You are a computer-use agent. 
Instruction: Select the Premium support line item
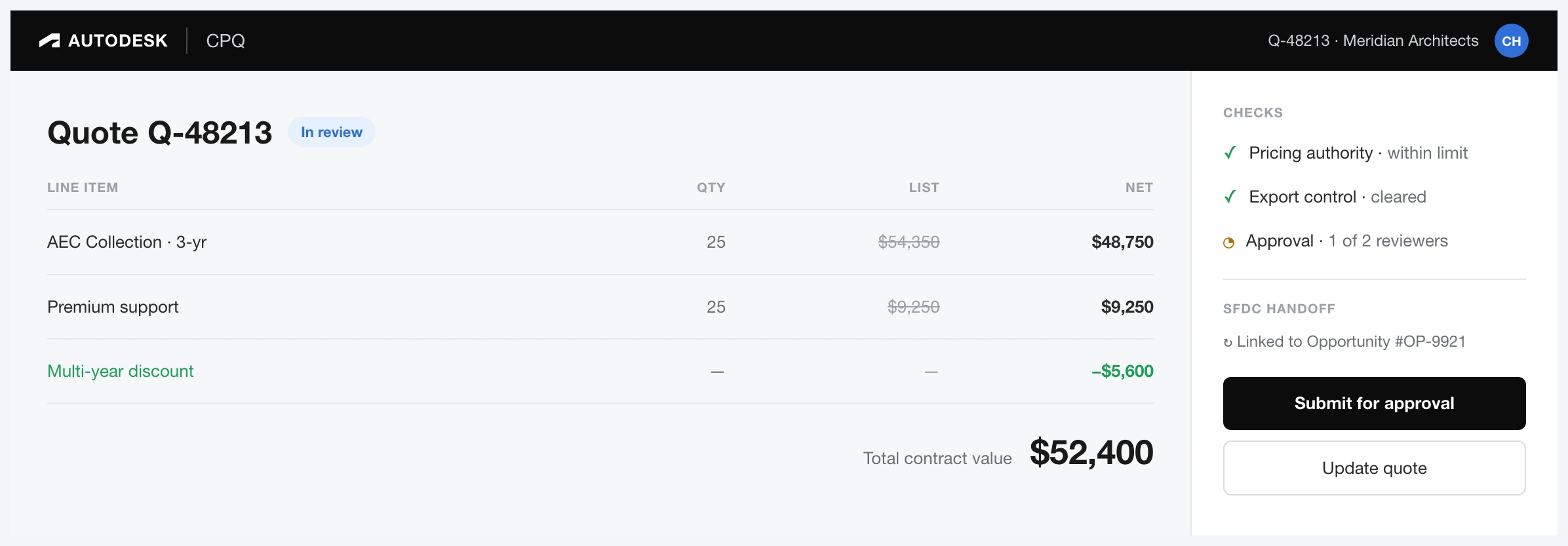click(x=600, y=307)
